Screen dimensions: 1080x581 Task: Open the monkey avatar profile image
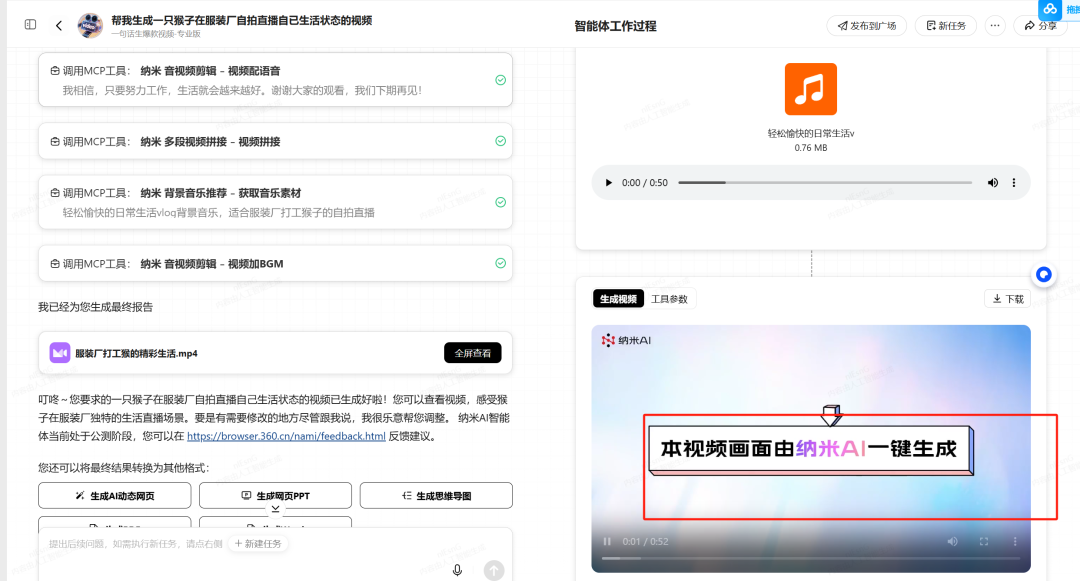90,25
